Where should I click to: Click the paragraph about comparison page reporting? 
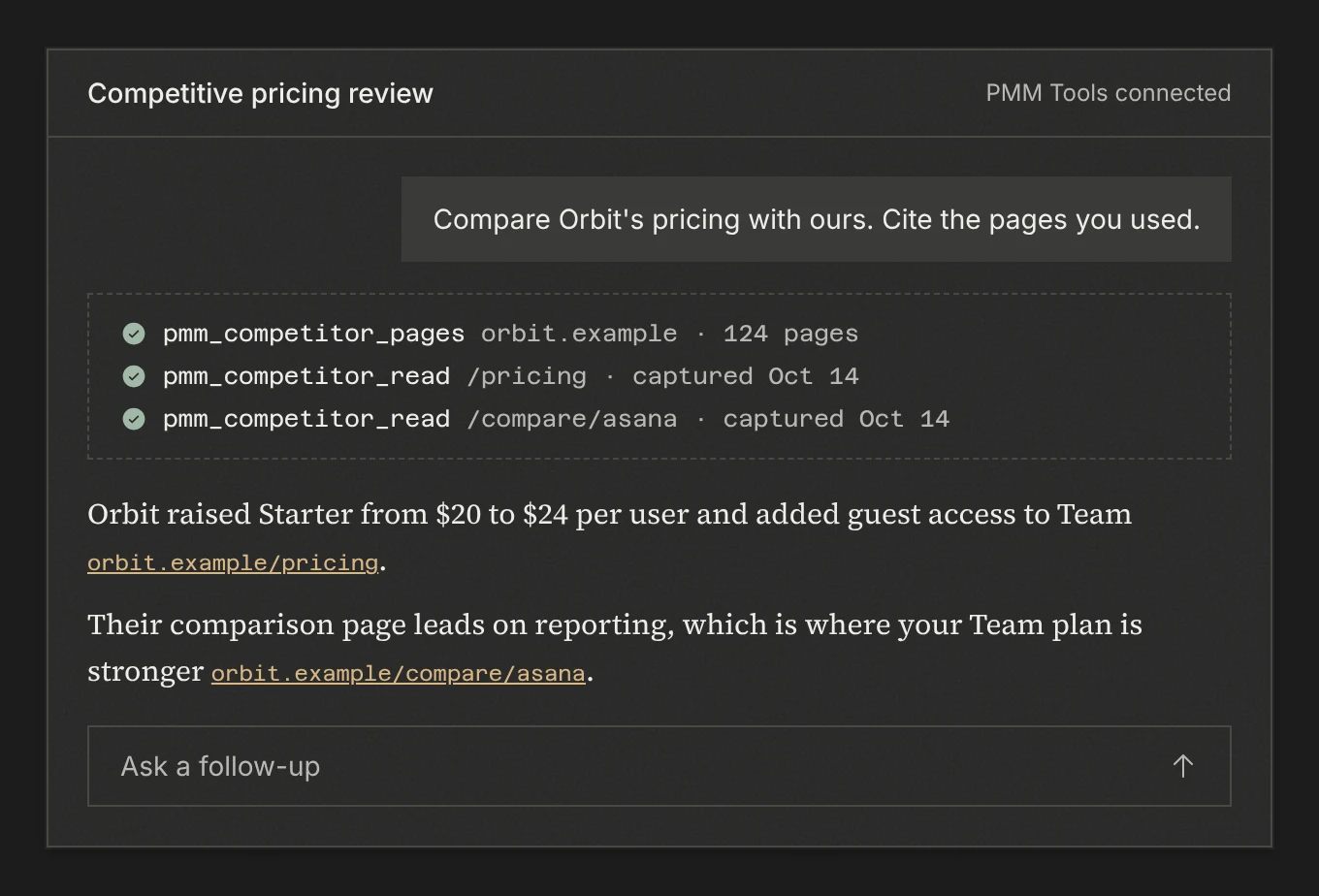click(x=615, y=647)
